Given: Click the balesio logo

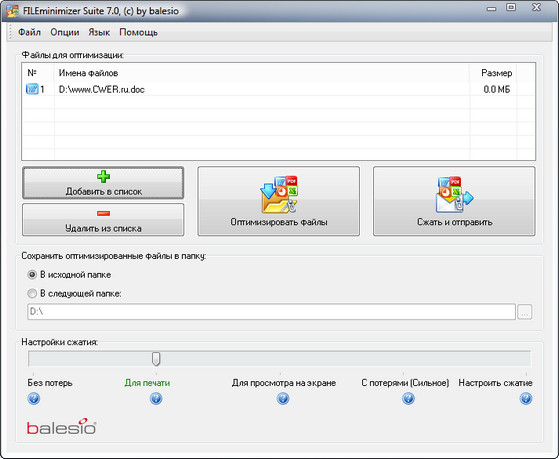Looking at the screenshot, I should tap(61, 427).
